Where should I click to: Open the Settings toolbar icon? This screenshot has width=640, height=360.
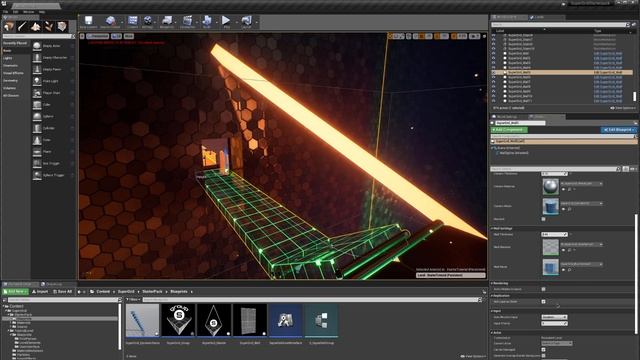coord(148,20)
